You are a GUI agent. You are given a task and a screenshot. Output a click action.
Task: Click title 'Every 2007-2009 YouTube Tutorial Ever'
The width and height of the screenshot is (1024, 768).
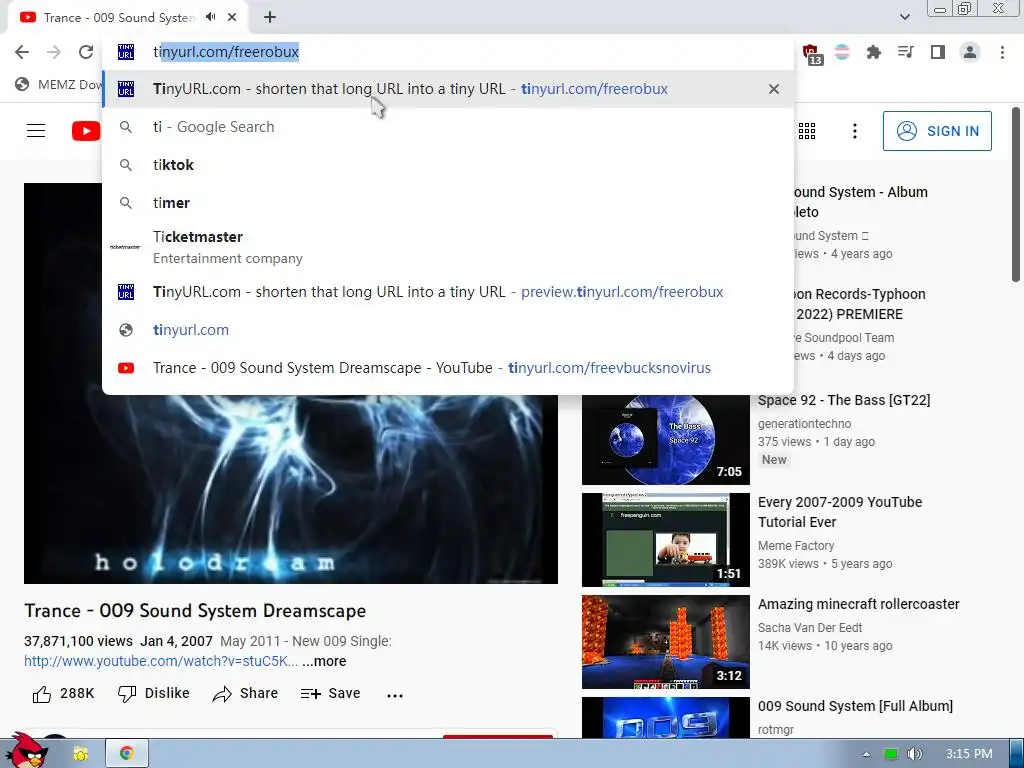click(840, 512)
